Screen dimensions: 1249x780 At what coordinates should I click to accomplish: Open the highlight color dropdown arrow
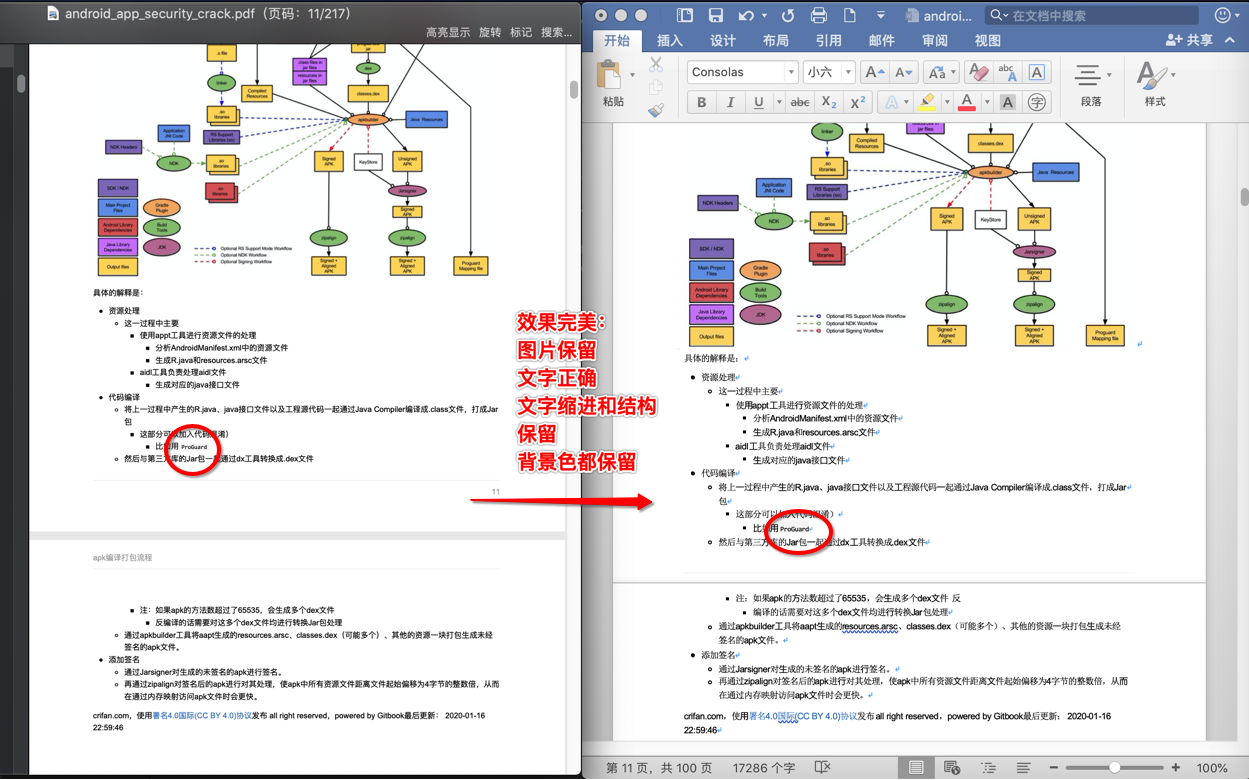[x=946, y=102]
